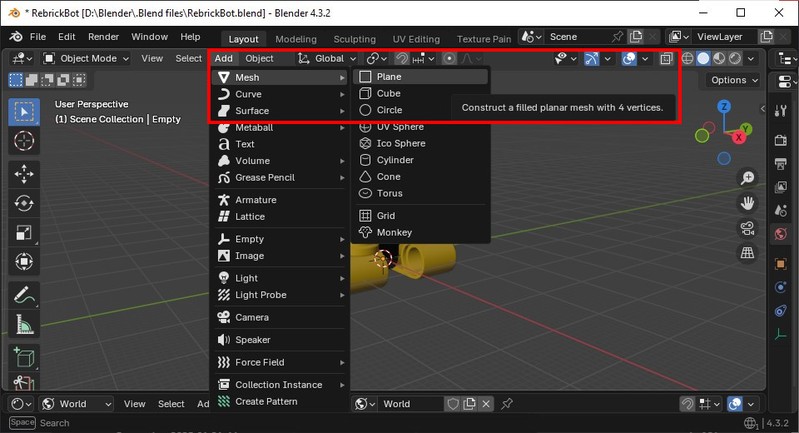Select the Cursor tool in the toolbar
Screen dimensions: 799x433
[24, 141]
